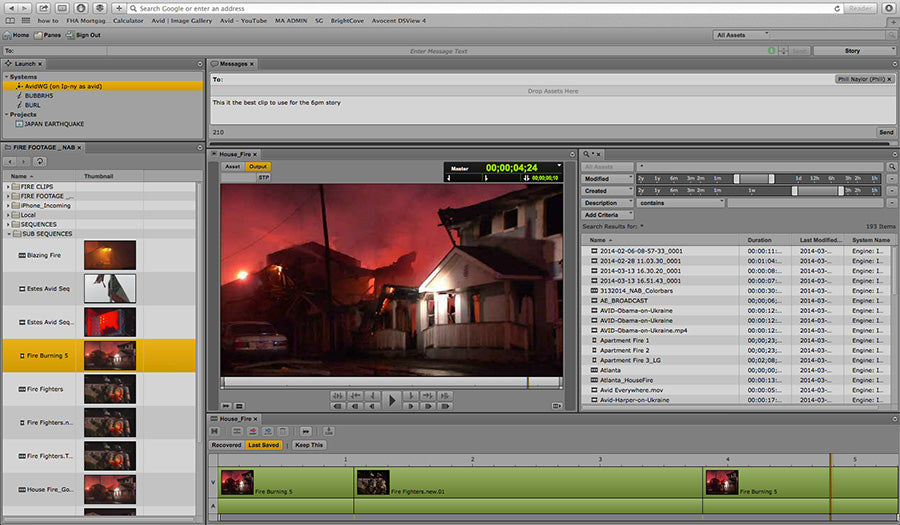Screen dimensions: 900x525
Task: Open new browser tab with plus button
Action: click(x=119, y=8)
